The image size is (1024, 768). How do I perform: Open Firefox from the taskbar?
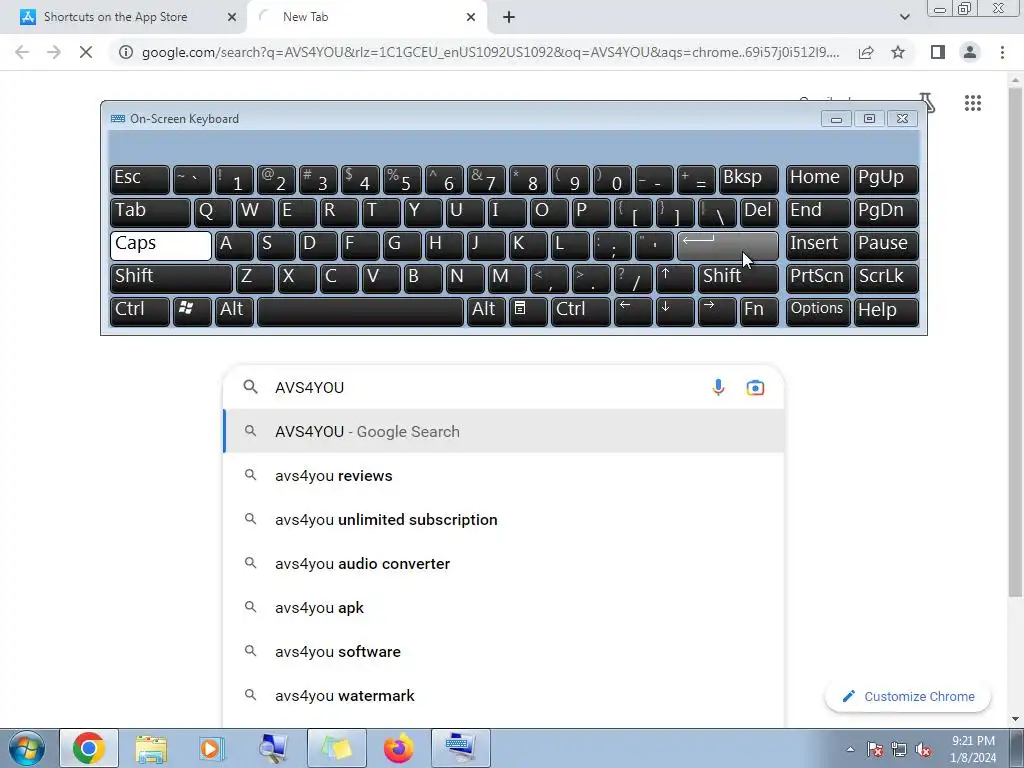coord(398,748)
